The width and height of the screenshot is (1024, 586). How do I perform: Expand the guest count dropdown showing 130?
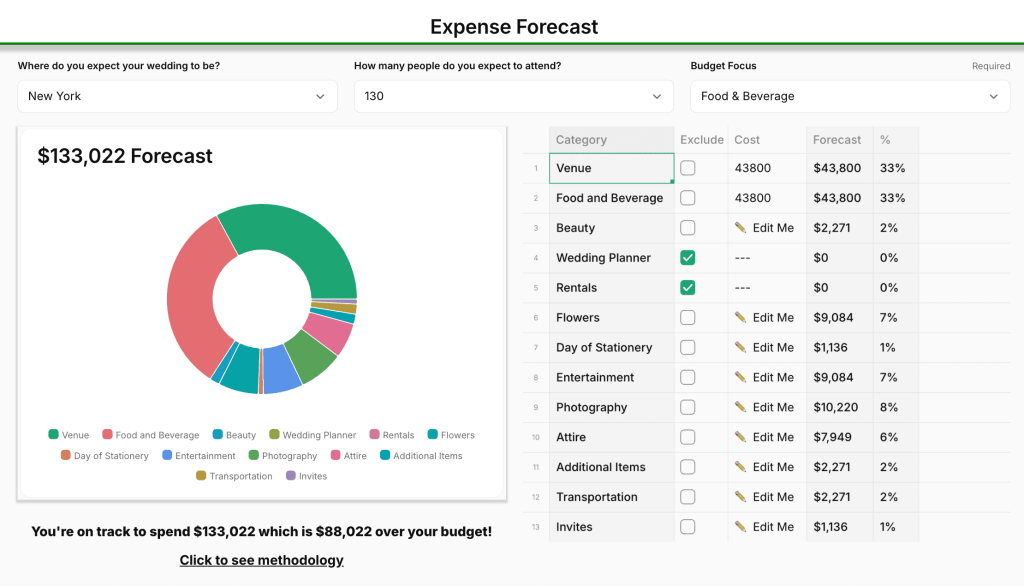(x=513, y=97)
